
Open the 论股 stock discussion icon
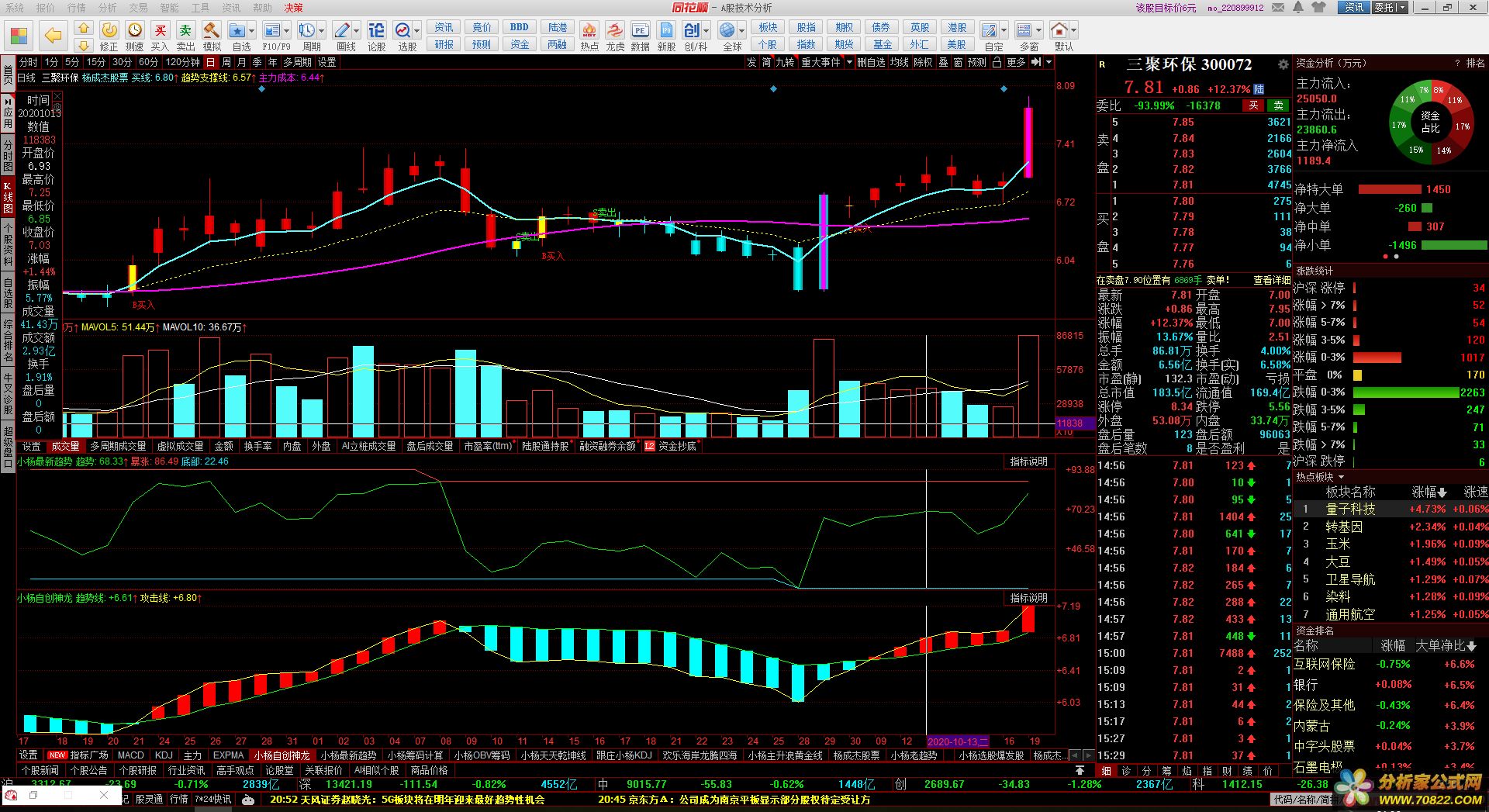pos(376,30)
